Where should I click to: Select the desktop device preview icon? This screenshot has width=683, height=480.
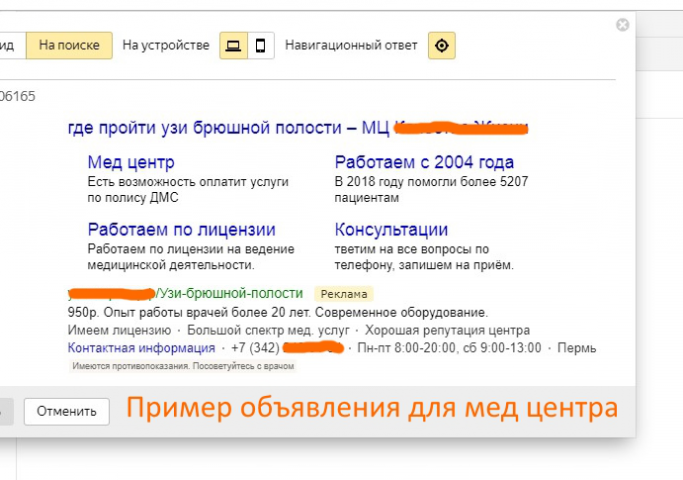pyautogui.click(x=233, y=45)
